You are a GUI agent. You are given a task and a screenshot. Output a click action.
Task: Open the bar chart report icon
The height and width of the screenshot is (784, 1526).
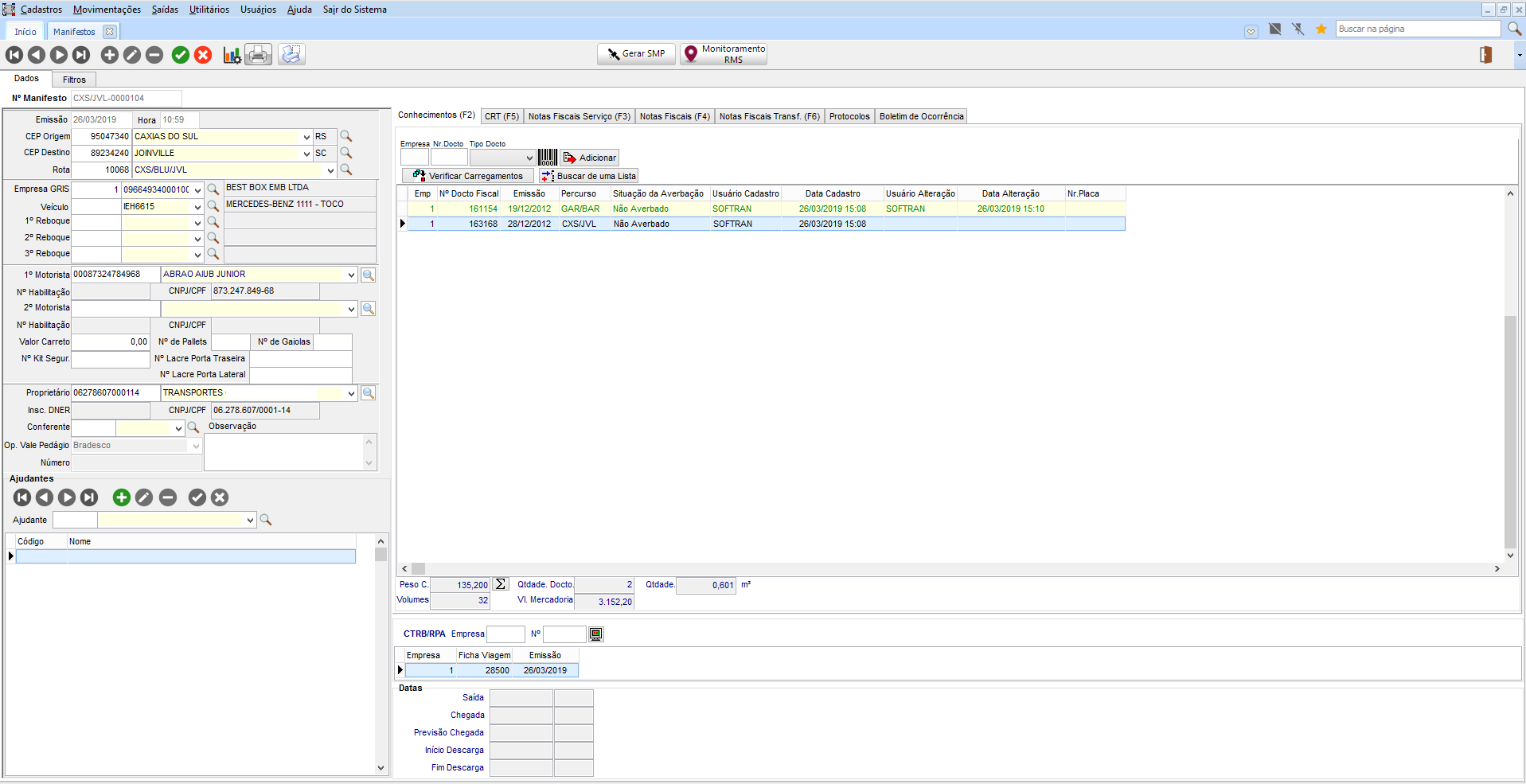(x=232, y=55)
